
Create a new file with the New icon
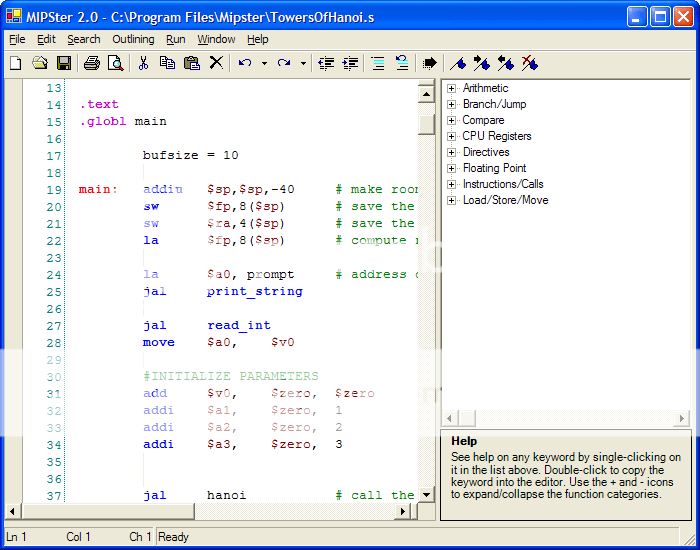(x=16, y=63)
